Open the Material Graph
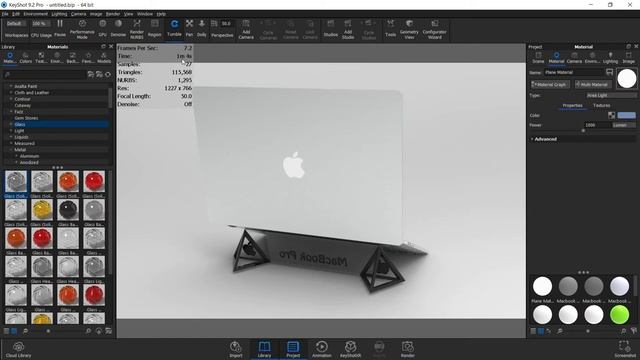This screenshot has height=360, width=640. [550, 84]
